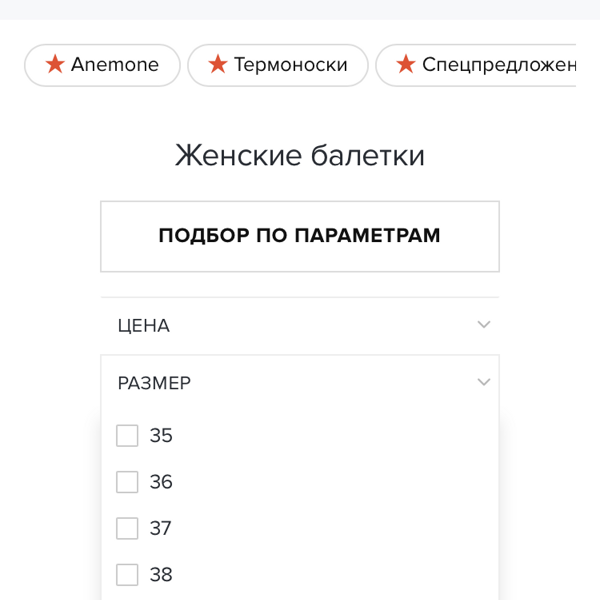Expand the ЦЕНА filter via its chevron
This screenshot has height=600, width=600.
[484, 324]
